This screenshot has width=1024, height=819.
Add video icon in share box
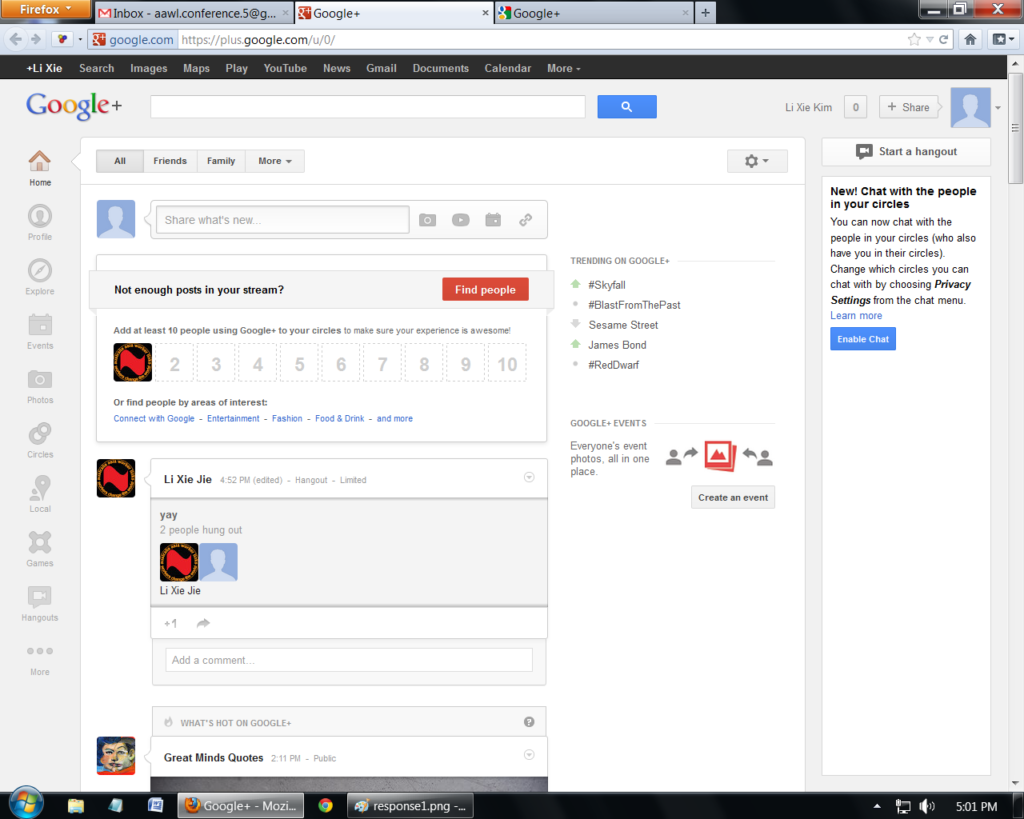[x=460, y=220]
